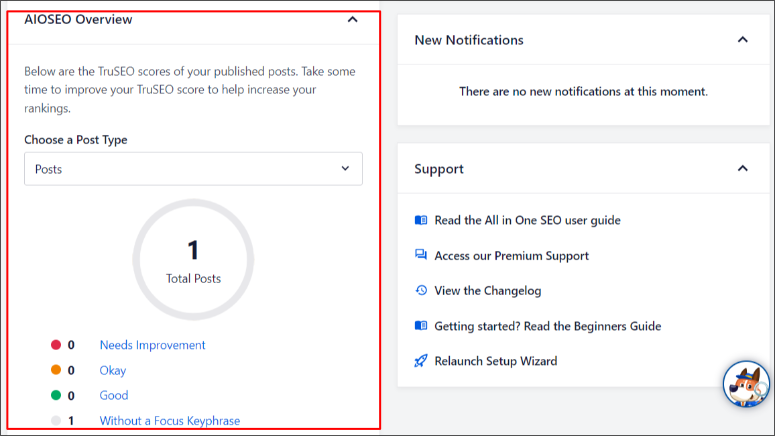Click the book icon beside user guide
775x436 pixels.
(421, 220)
